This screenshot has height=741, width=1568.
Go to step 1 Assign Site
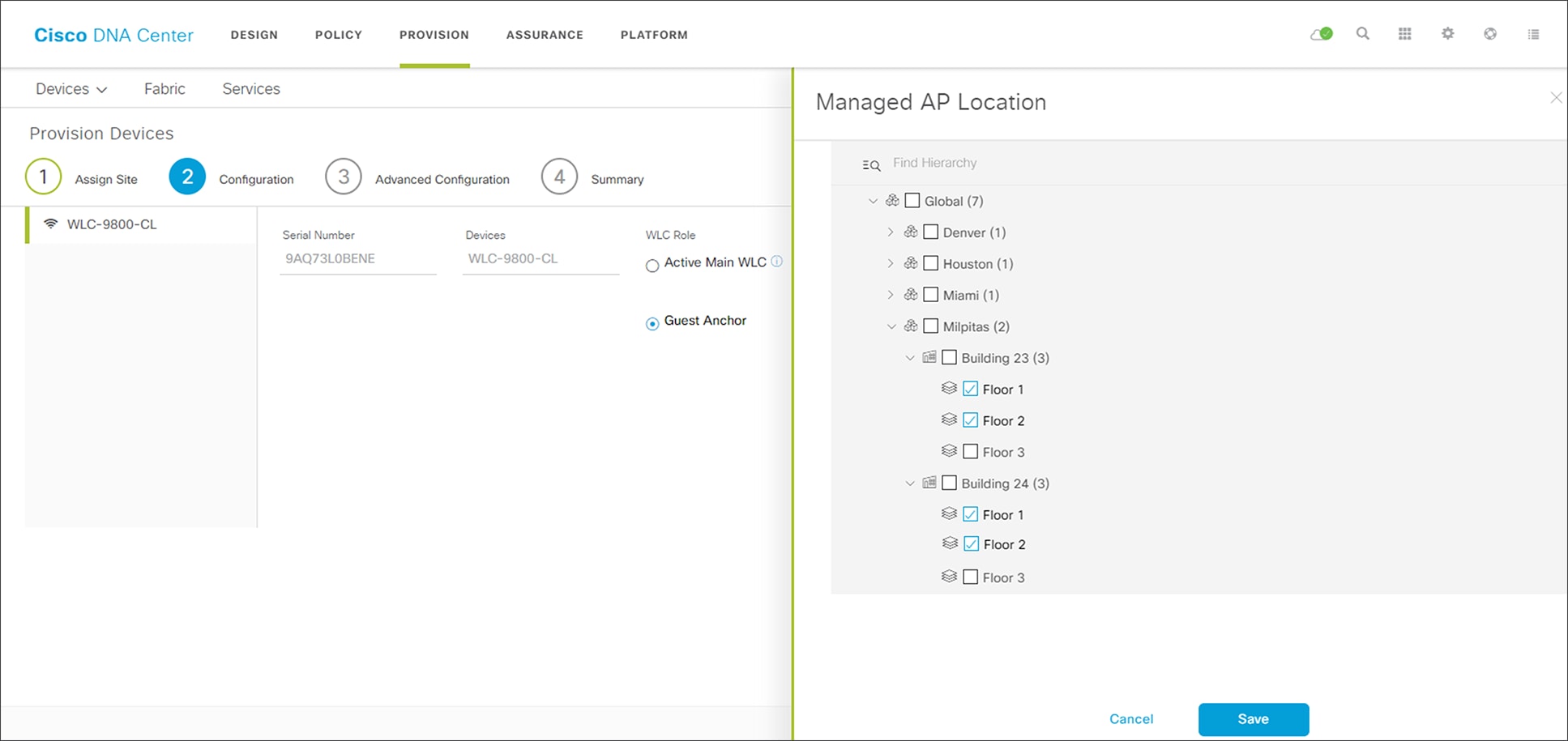[x=81, y=177]
